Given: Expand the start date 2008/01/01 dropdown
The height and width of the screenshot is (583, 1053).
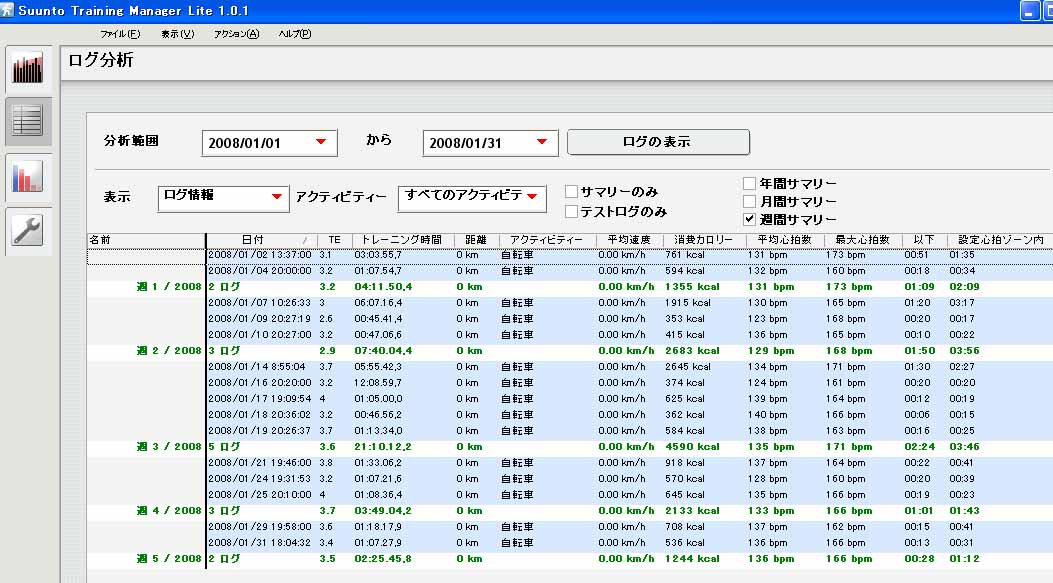Looking at the screenshot, I should (x=321, y=142).
